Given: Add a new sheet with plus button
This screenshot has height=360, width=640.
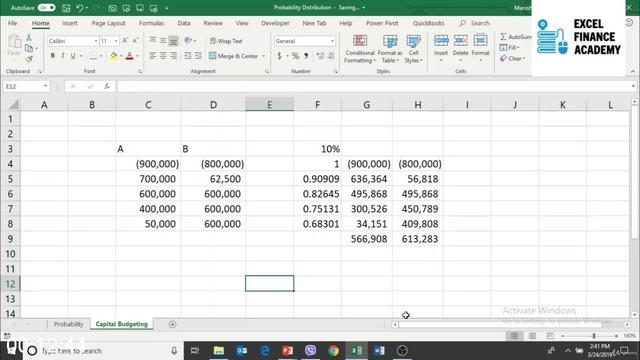Looking at the screenshot, I should (172, 324).
